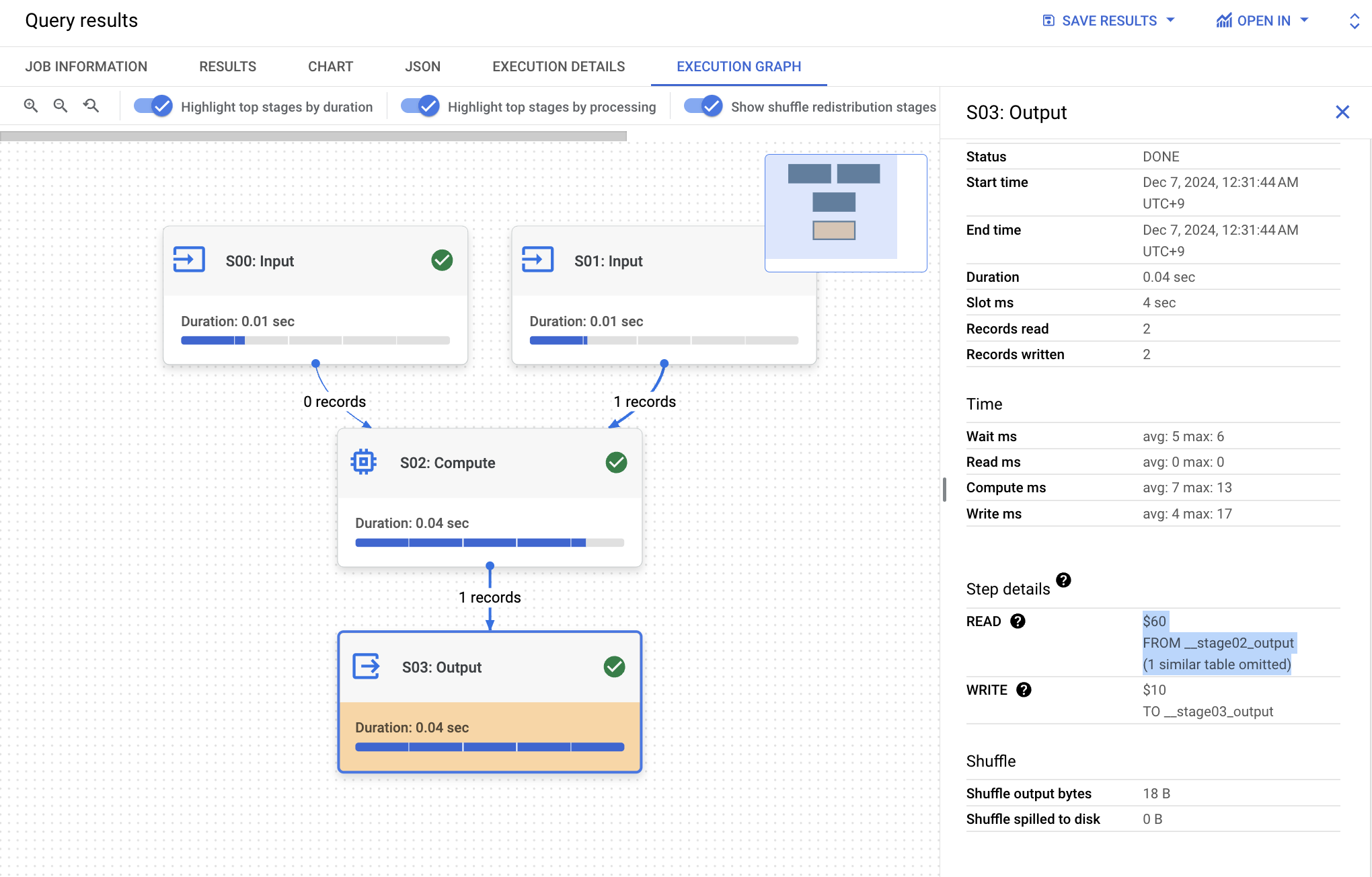Click the zoom out magnifier icon
This screenshot has width=1372, height=877.
(61, 106)
